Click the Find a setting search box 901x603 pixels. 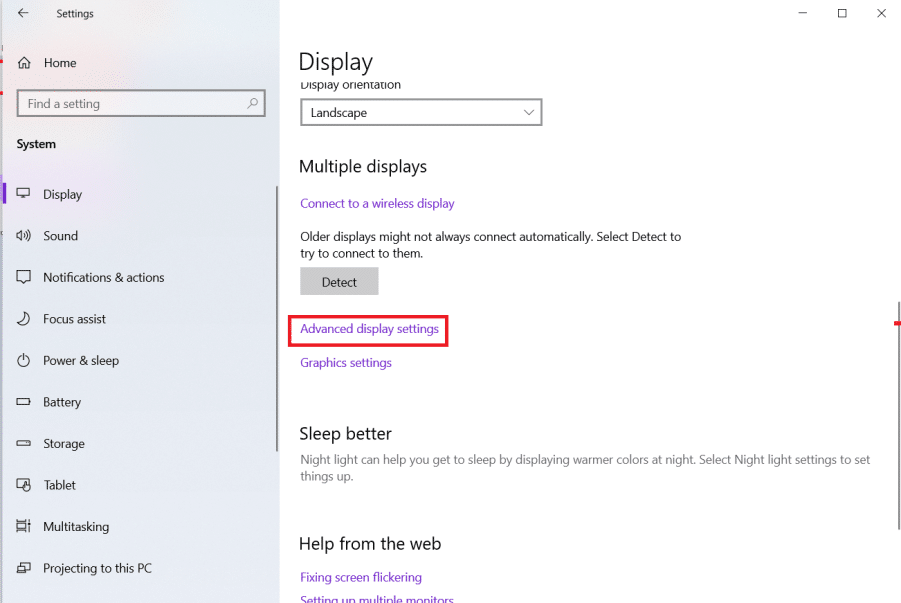(134, 103)
